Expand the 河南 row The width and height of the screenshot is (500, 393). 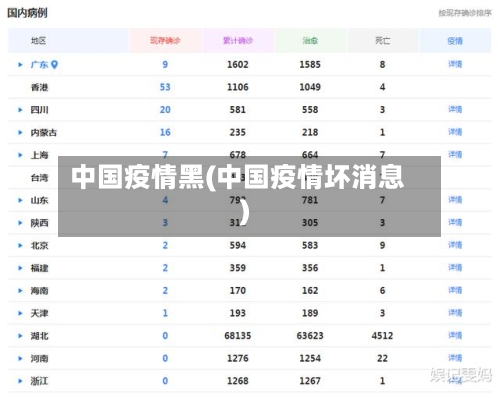point(20,358)
